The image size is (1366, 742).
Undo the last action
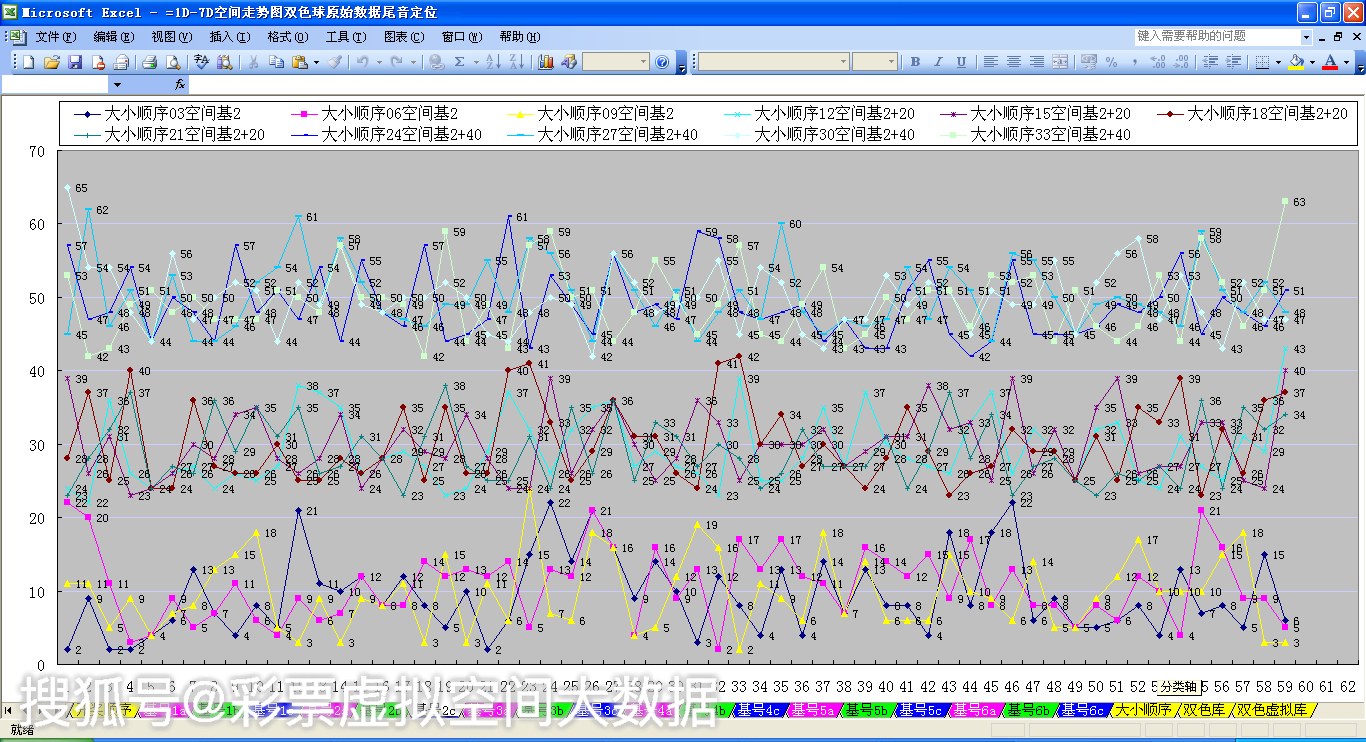click(362, 62)
